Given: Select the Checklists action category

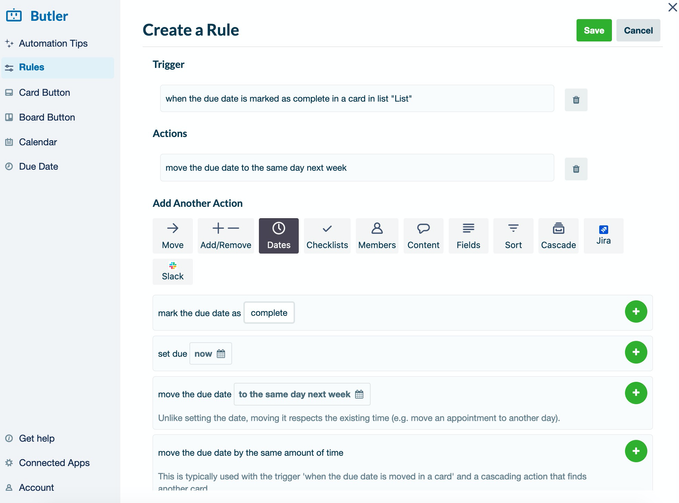Looking at the screenshot, I should click(x=327, y=236).
